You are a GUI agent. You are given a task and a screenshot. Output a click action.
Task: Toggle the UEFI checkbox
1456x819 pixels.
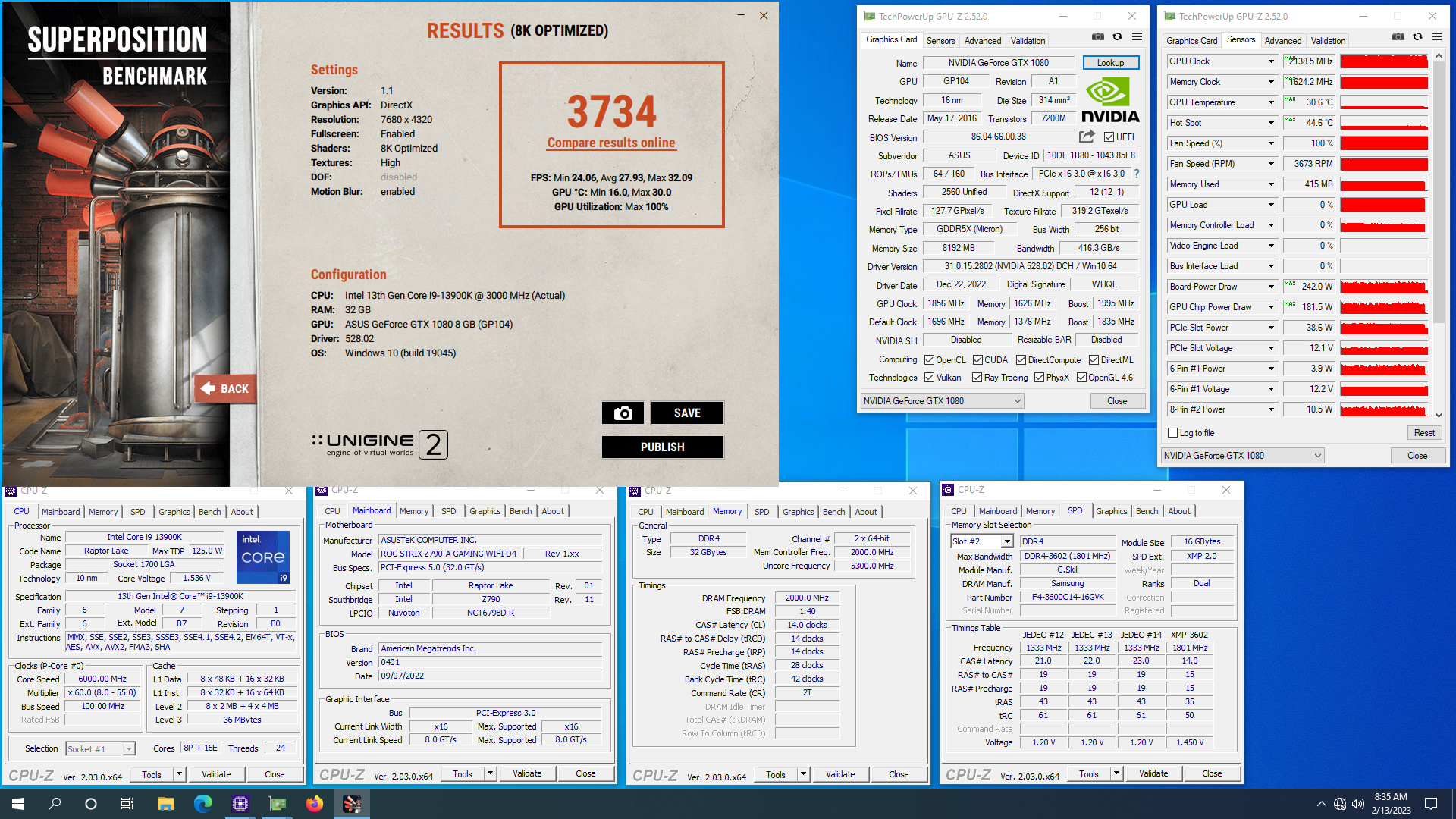pyautogui.click(x=1109, y=137)
